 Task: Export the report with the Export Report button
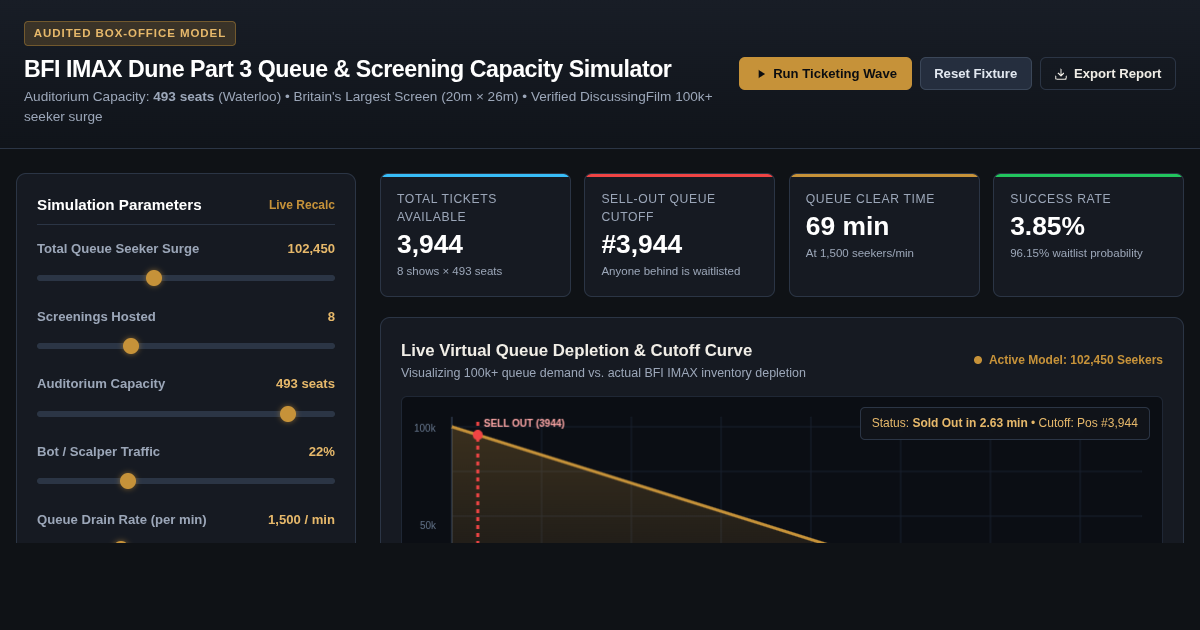click(1107, 73)
